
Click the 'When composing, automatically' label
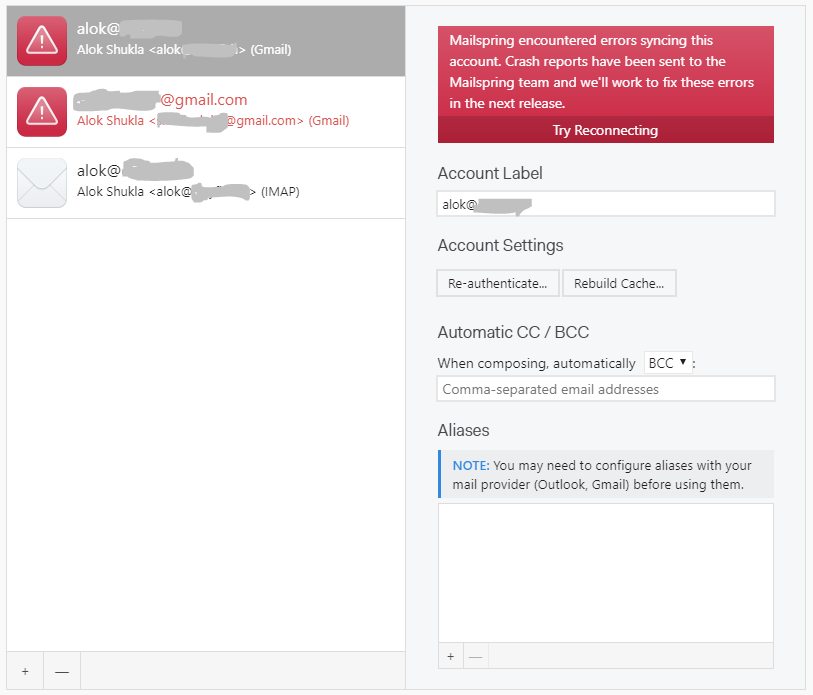pos(537,363)
